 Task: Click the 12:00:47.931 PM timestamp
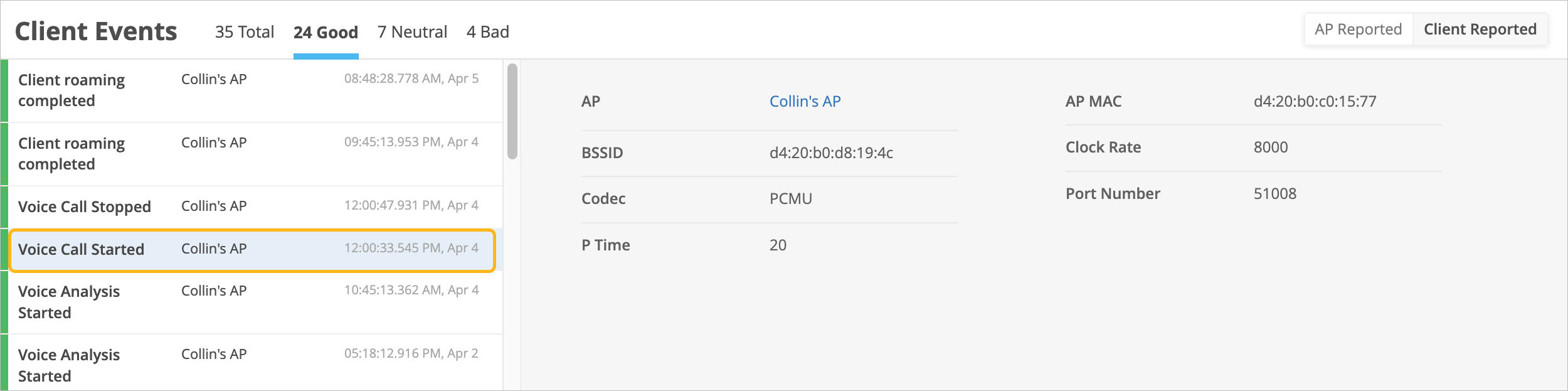coord(411,206)
